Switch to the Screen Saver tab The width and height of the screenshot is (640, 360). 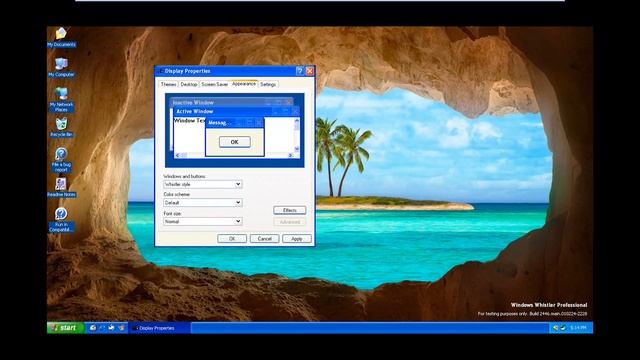click(x=214, y=84)
